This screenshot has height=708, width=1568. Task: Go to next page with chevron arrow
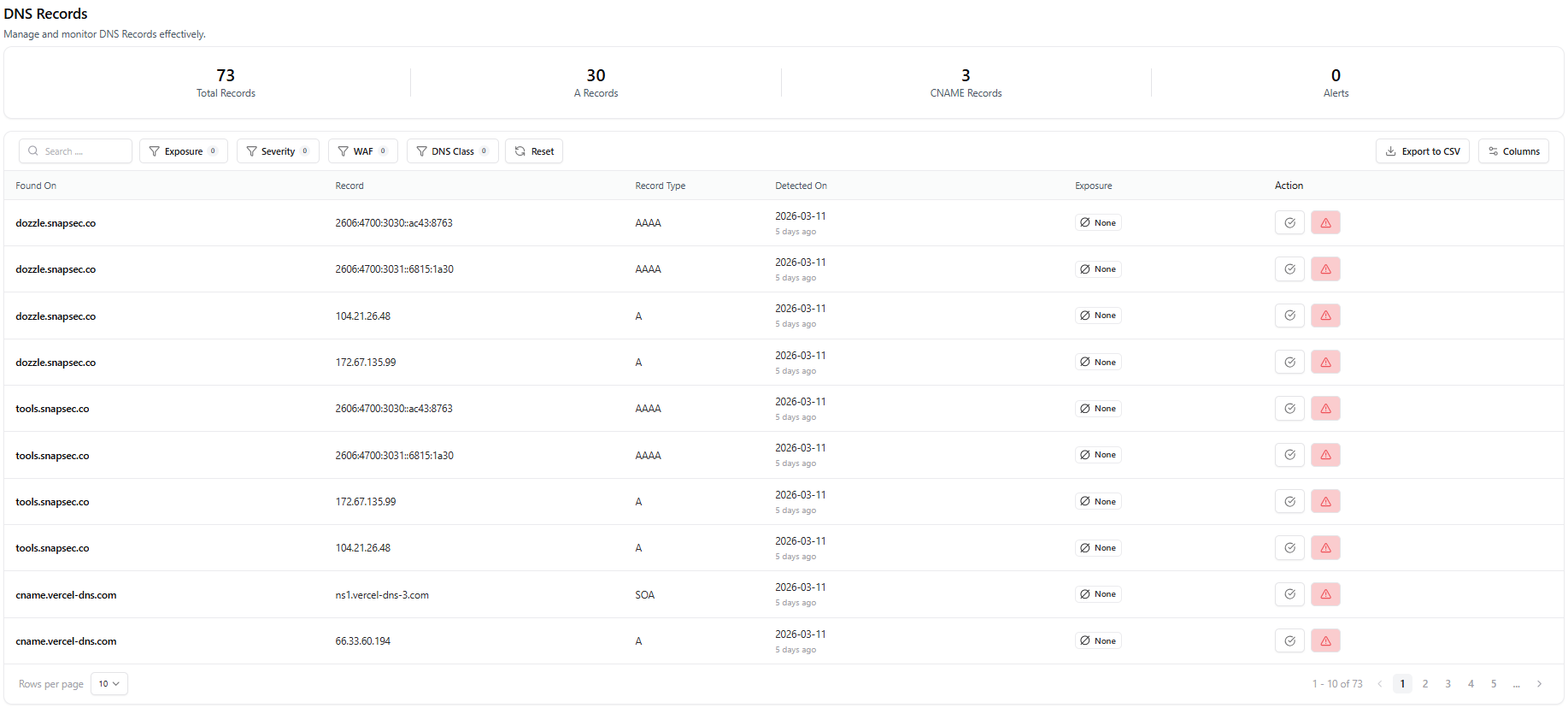tap(1539, 683)
